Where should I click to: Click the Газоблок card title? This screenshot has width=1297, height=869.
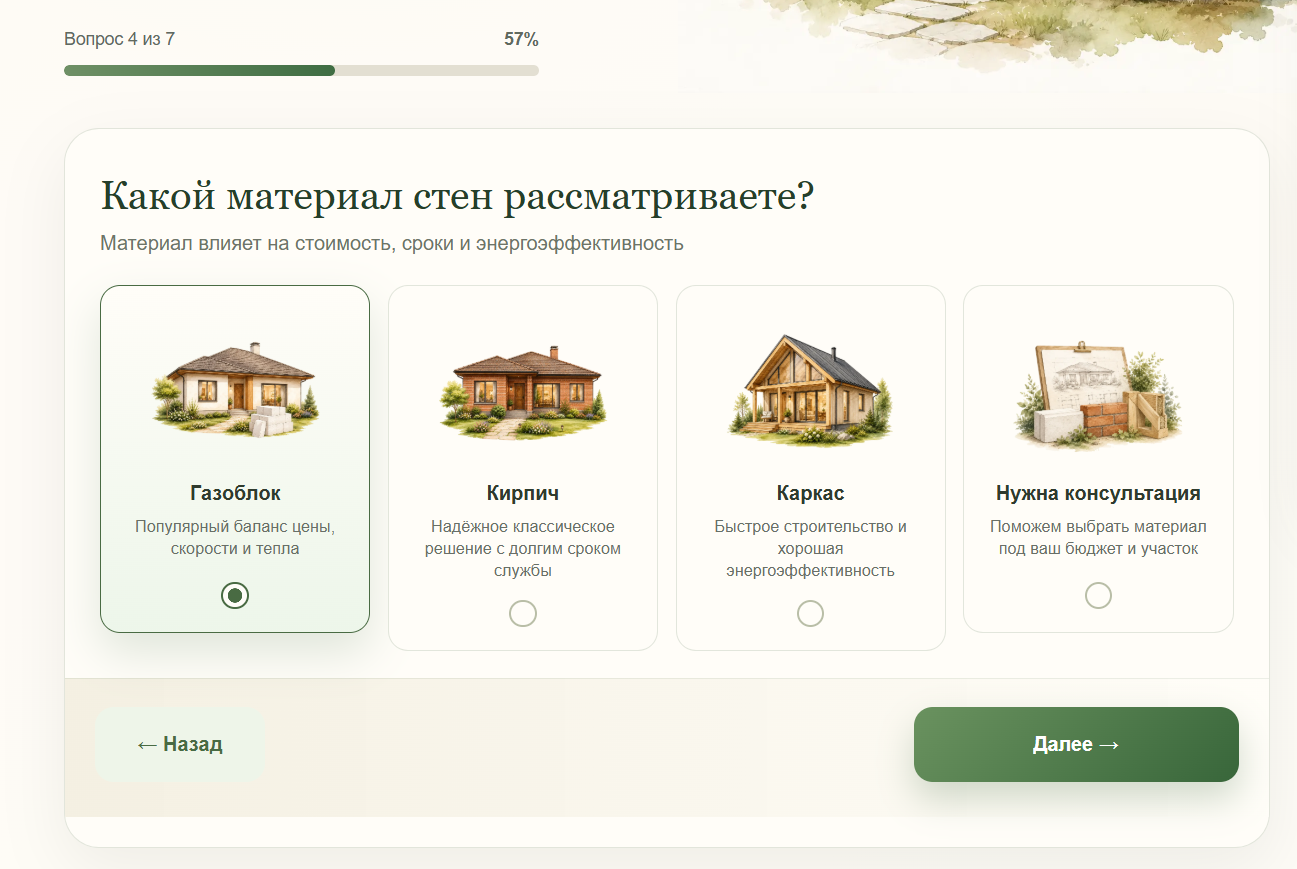[235, 493]
